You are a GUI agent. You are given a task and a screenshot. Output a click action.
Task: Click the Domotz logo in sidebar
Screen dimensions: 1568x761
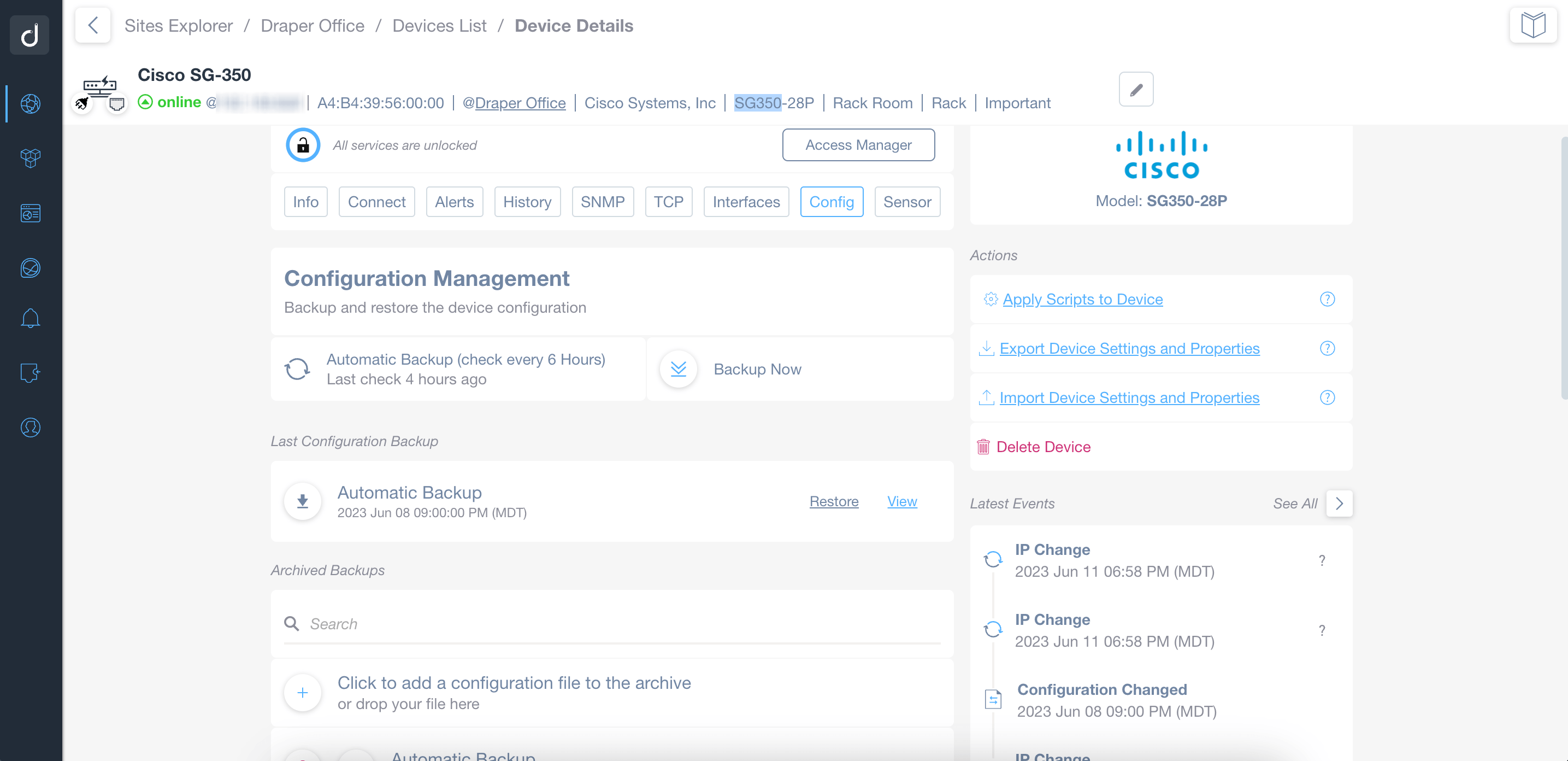(30, 34)
